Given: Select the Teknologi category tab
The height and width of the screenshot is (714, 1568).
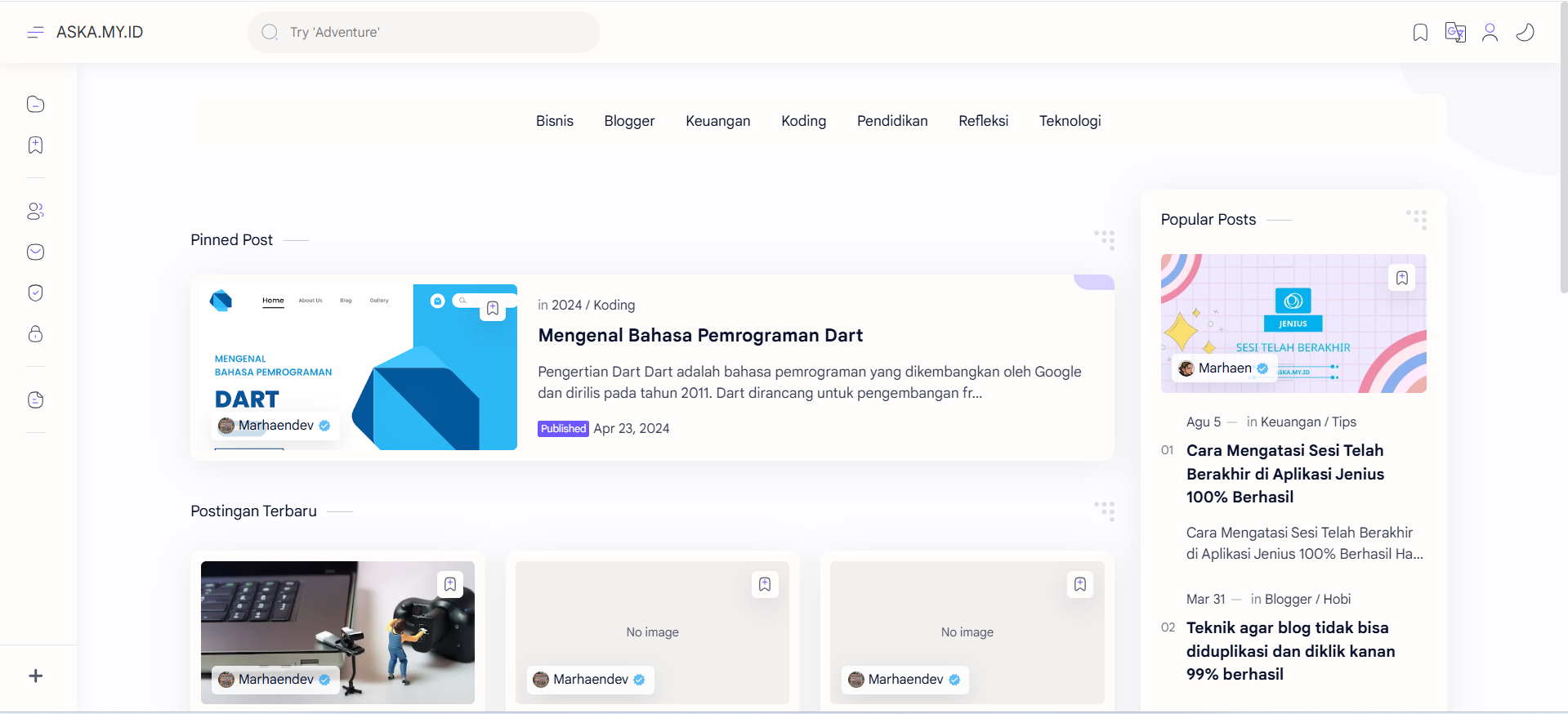Looking at the screenshot, I should (x=1070, y=121).
